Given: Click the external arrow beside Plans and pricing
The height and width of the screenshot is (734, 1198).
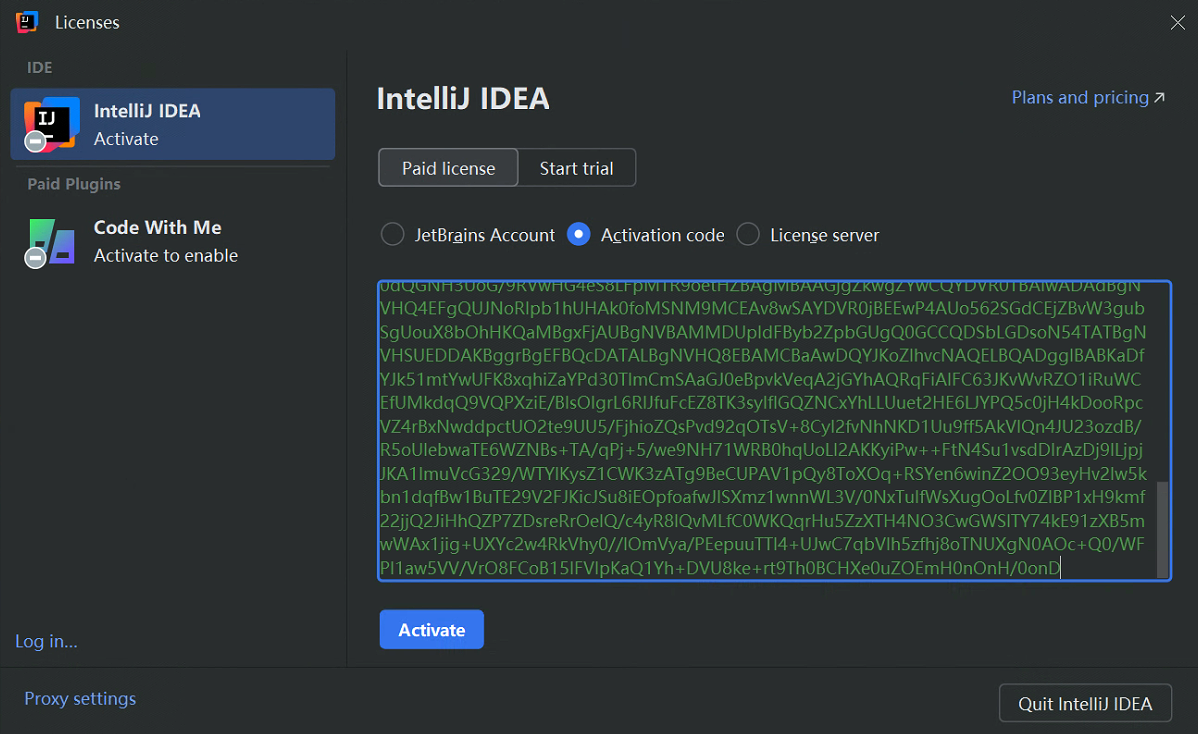Looking at the screenshot, I should (x=1160, y=98).
